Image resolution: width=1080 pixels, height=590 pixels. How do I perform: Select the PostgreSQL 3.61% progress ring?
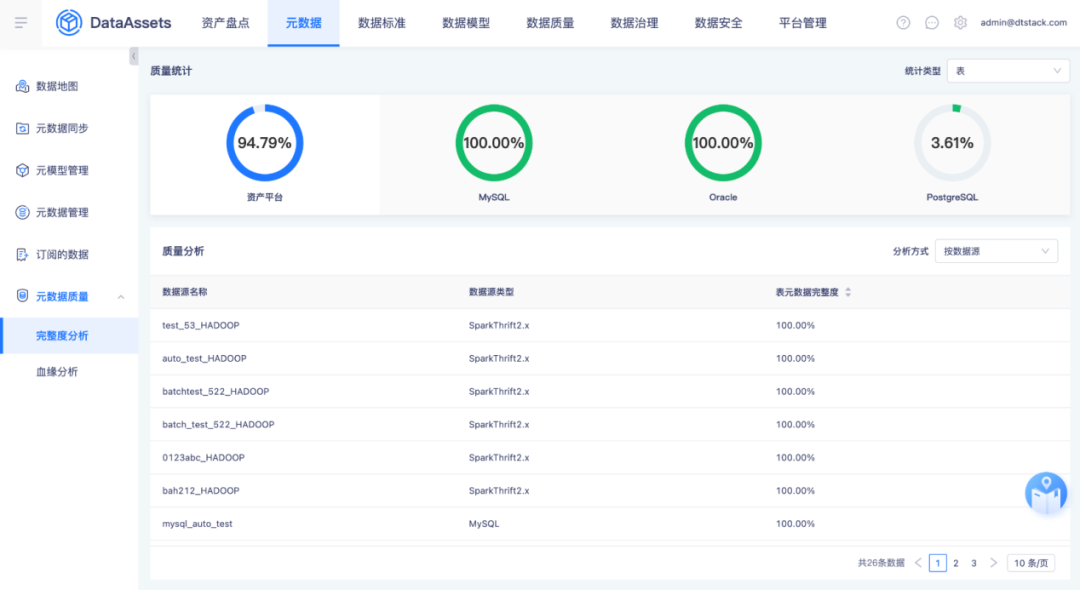(952, 143)
